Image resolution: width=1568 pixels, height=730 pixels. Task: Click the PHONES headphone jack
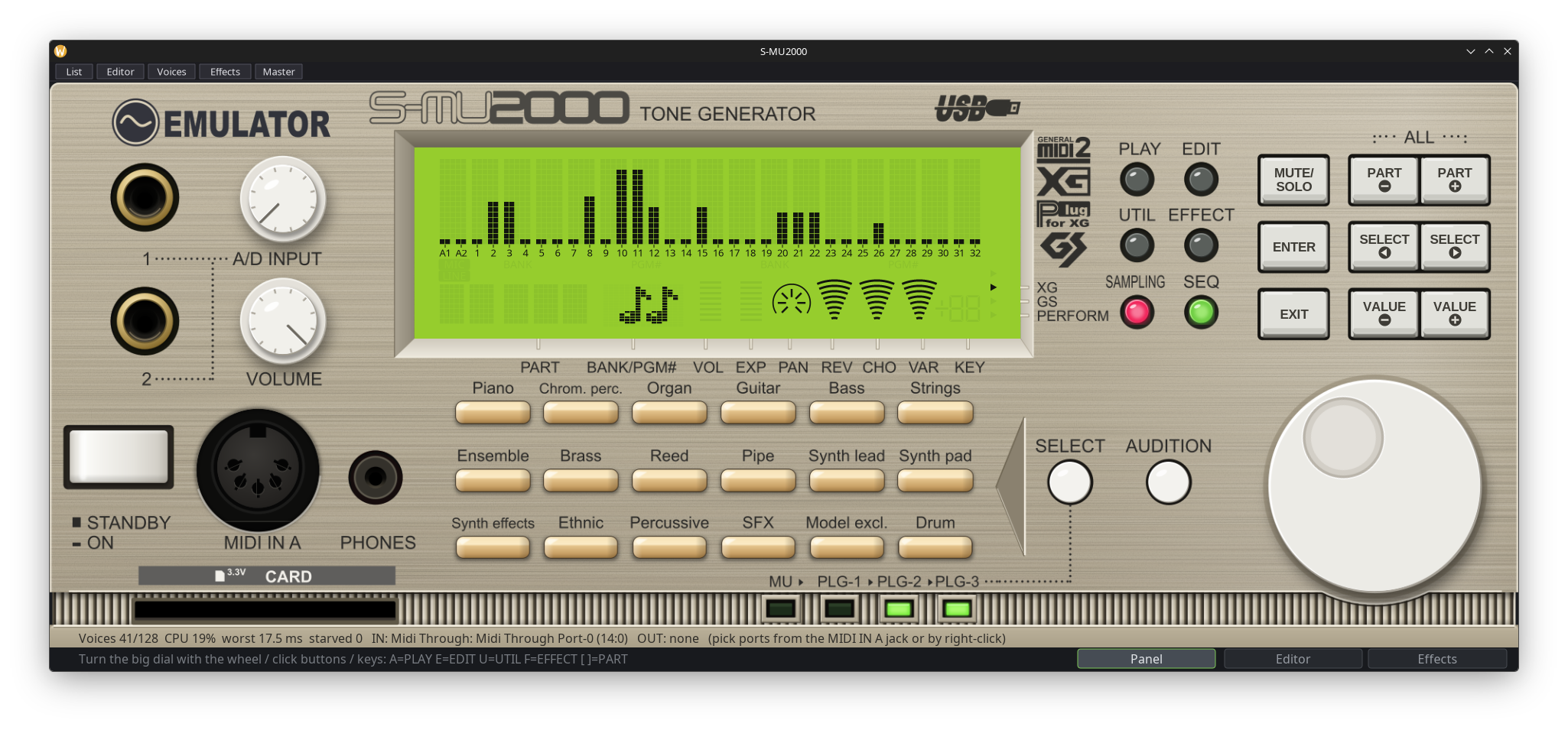[376, 478]
